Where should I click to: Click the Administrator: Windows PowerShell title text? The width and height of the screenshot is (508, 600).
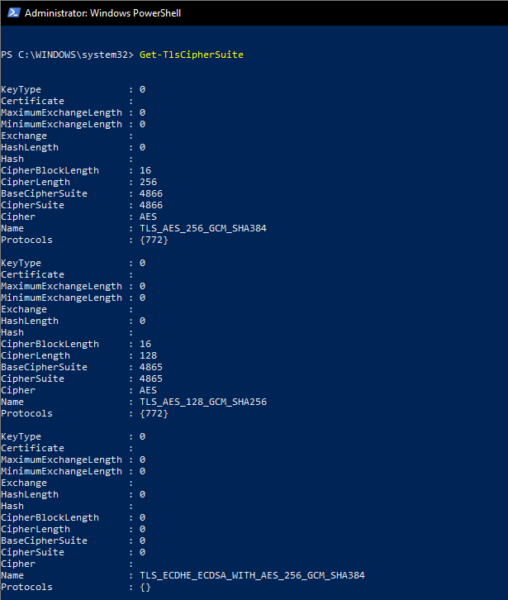pyautogui.click(x=103, y=13)
